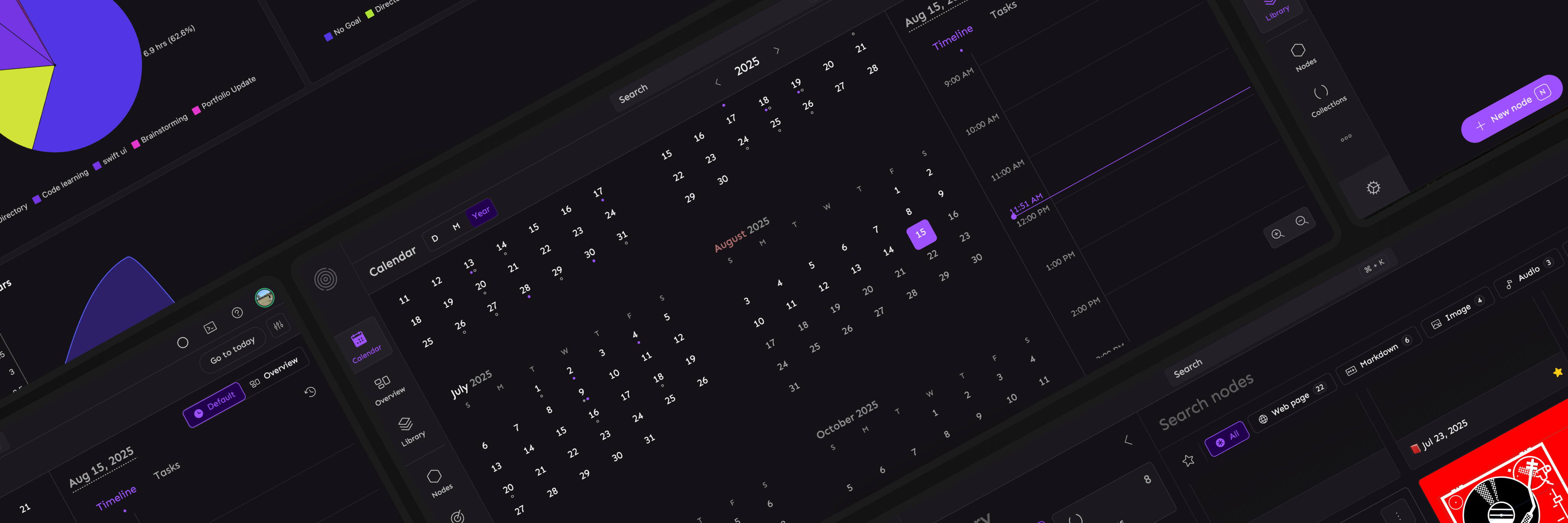Open Collections in the right sidebar

1321,93
